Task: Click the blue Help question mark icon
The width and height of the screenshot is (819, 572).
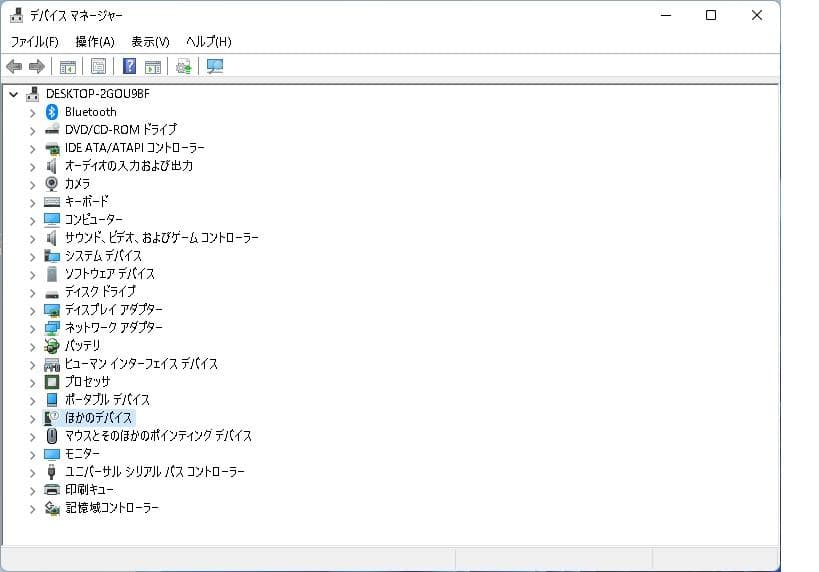Action: pos(129,66)
